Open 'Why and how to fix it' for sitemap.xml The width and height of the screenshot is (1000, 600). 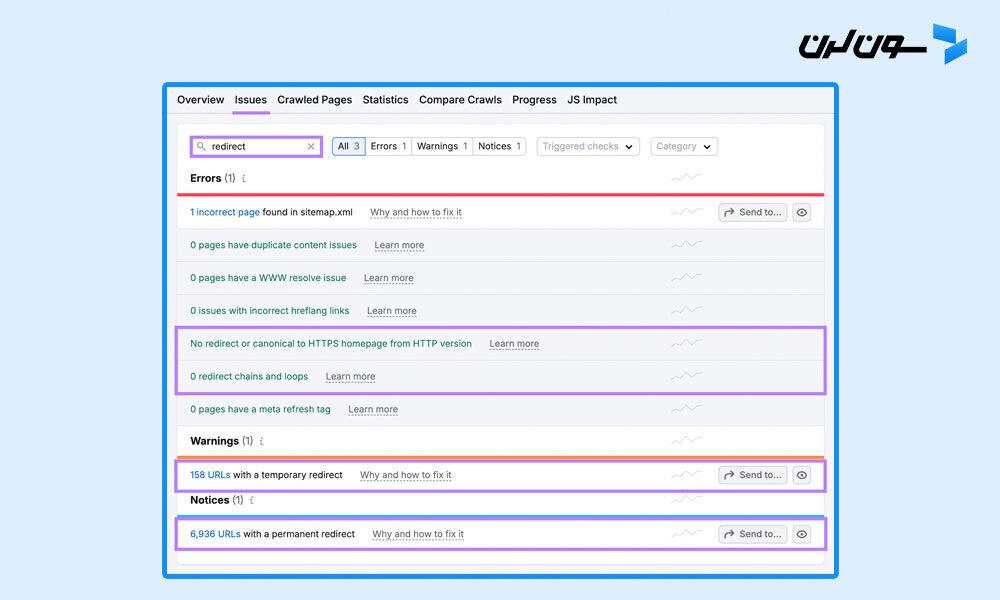click(x=416, y=212)
